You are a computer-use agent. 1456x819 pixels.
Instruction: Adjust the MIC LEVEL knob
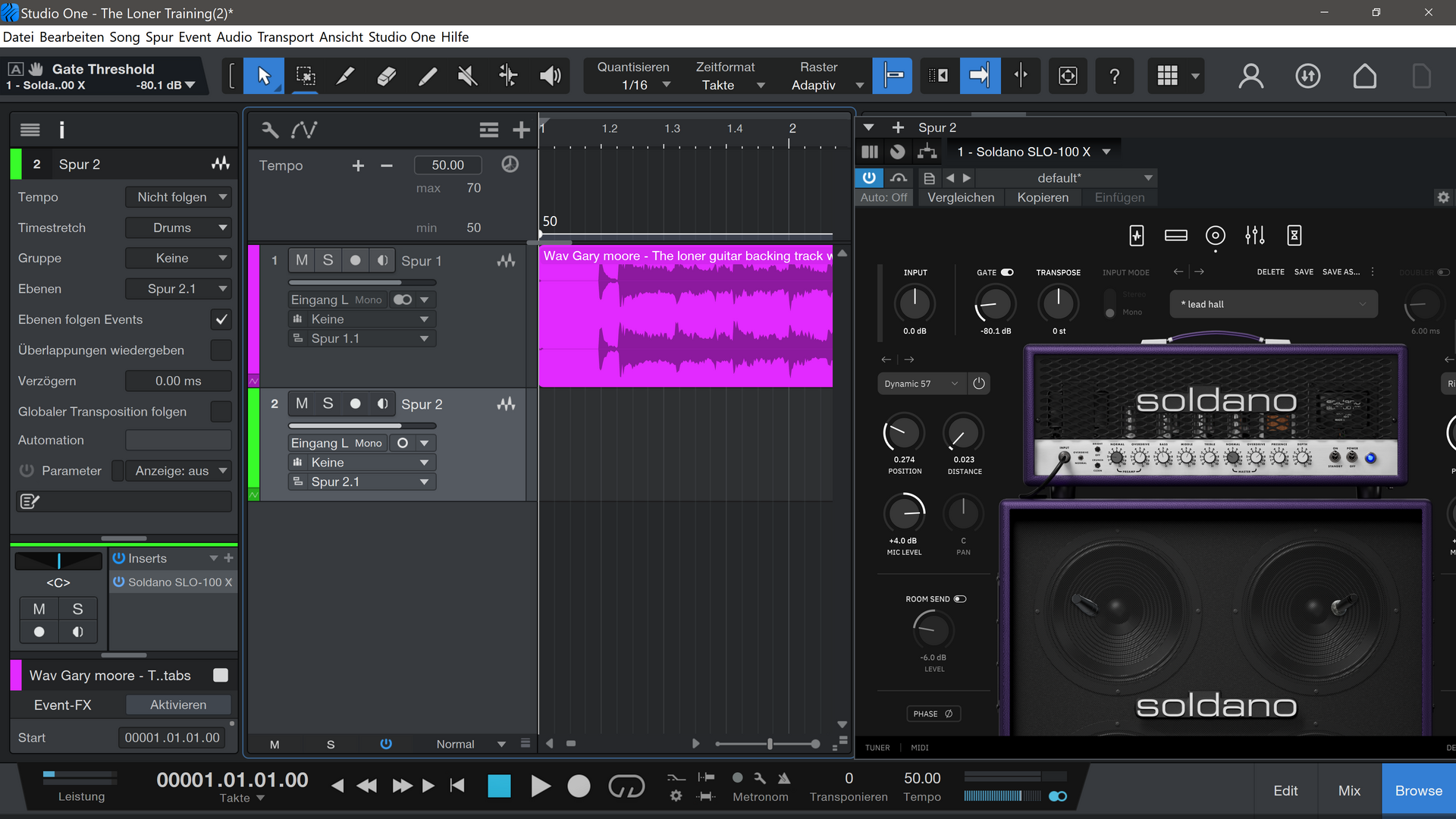(905, 513)
